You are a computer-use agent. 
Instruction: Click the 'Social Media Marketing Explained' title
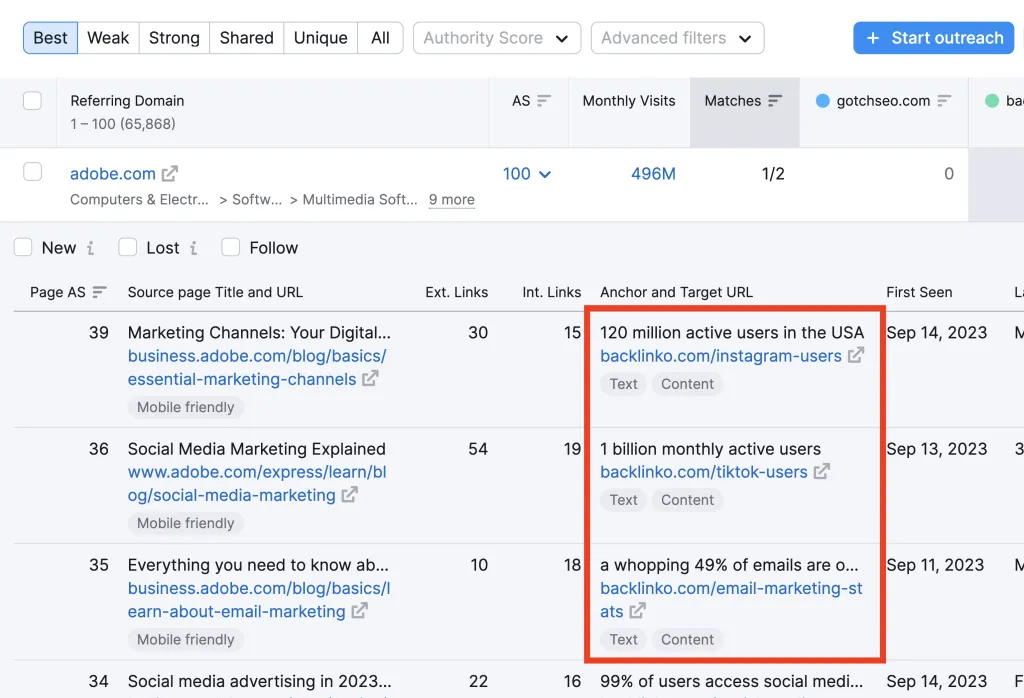coord(257,449)
